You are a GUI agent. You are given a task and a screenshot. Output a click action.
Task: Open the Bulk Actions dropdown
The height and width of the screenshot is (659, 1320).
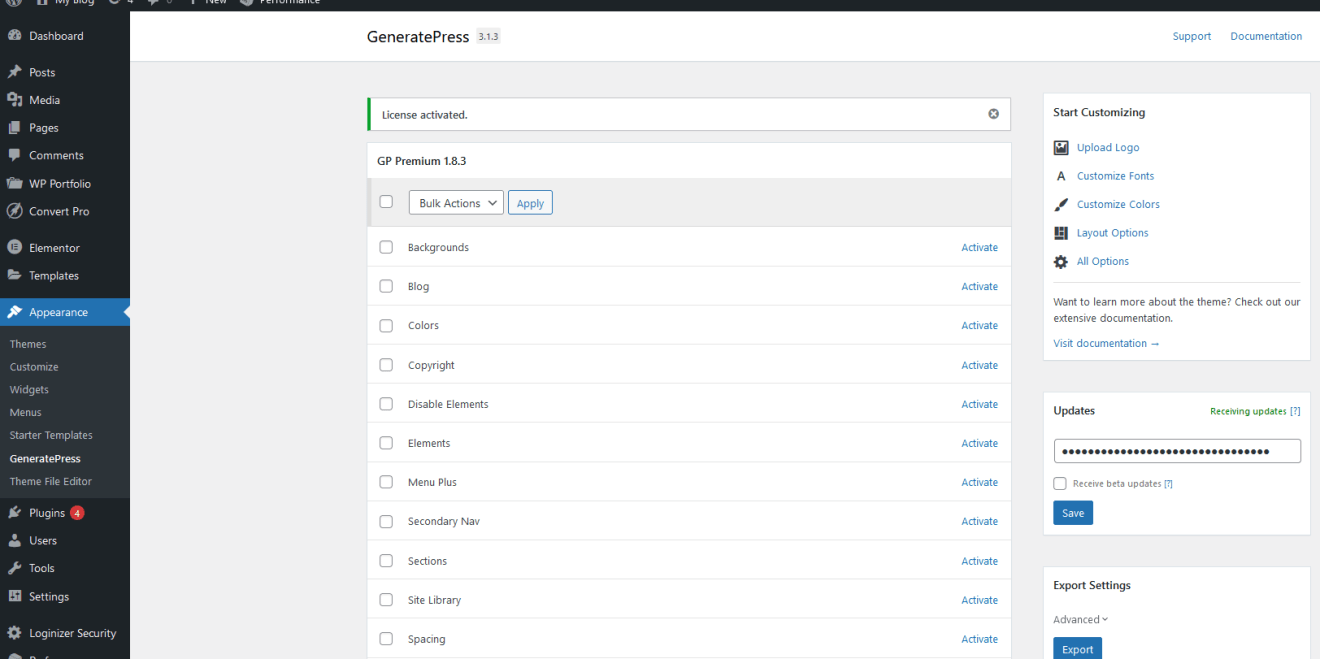(x=455, y=202)
